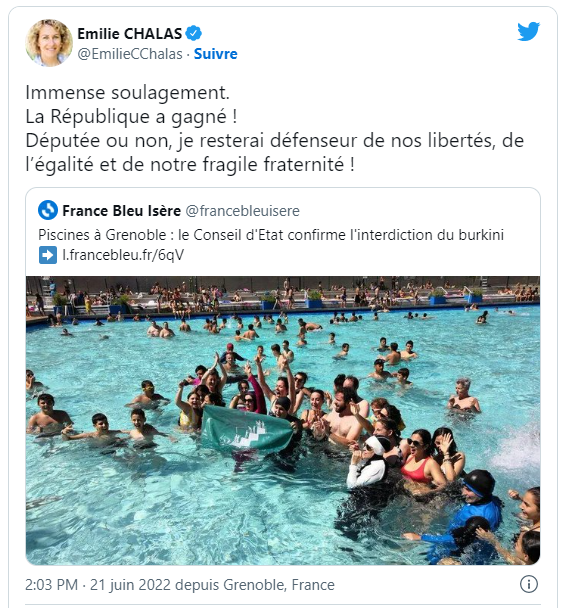Click the blue arrow emoji before the link
This screenshot has height=608, width=561.
click(x=48, y=255)
